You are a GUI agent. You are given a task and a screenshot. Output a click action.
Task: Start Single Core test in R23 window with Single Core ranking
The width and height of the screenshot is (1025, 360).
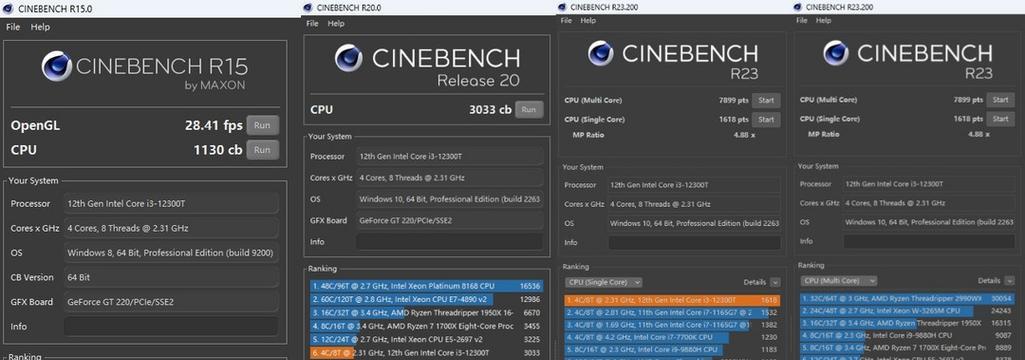click(766, 120)
